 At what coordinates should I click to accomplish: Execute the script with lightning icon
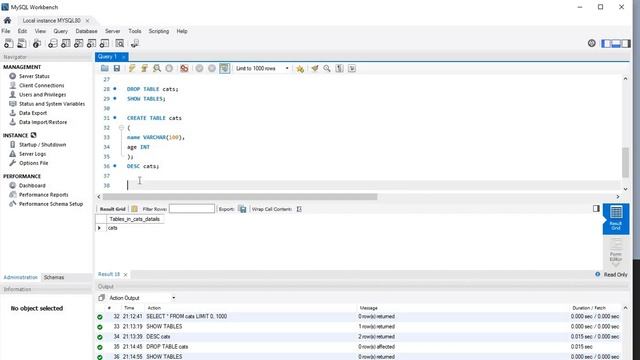132,69
